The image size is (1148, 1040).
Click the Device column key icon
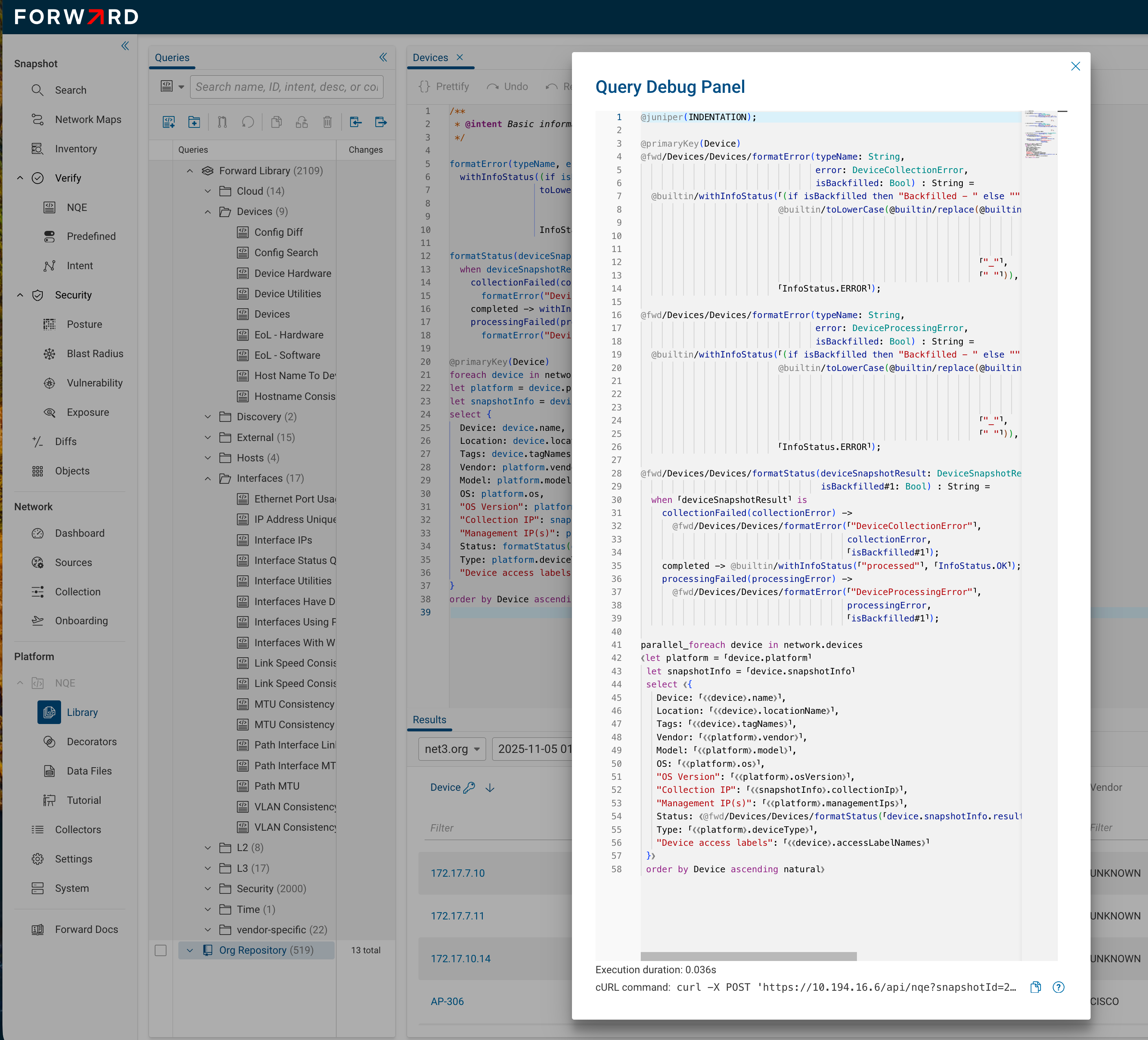point(469,788)
